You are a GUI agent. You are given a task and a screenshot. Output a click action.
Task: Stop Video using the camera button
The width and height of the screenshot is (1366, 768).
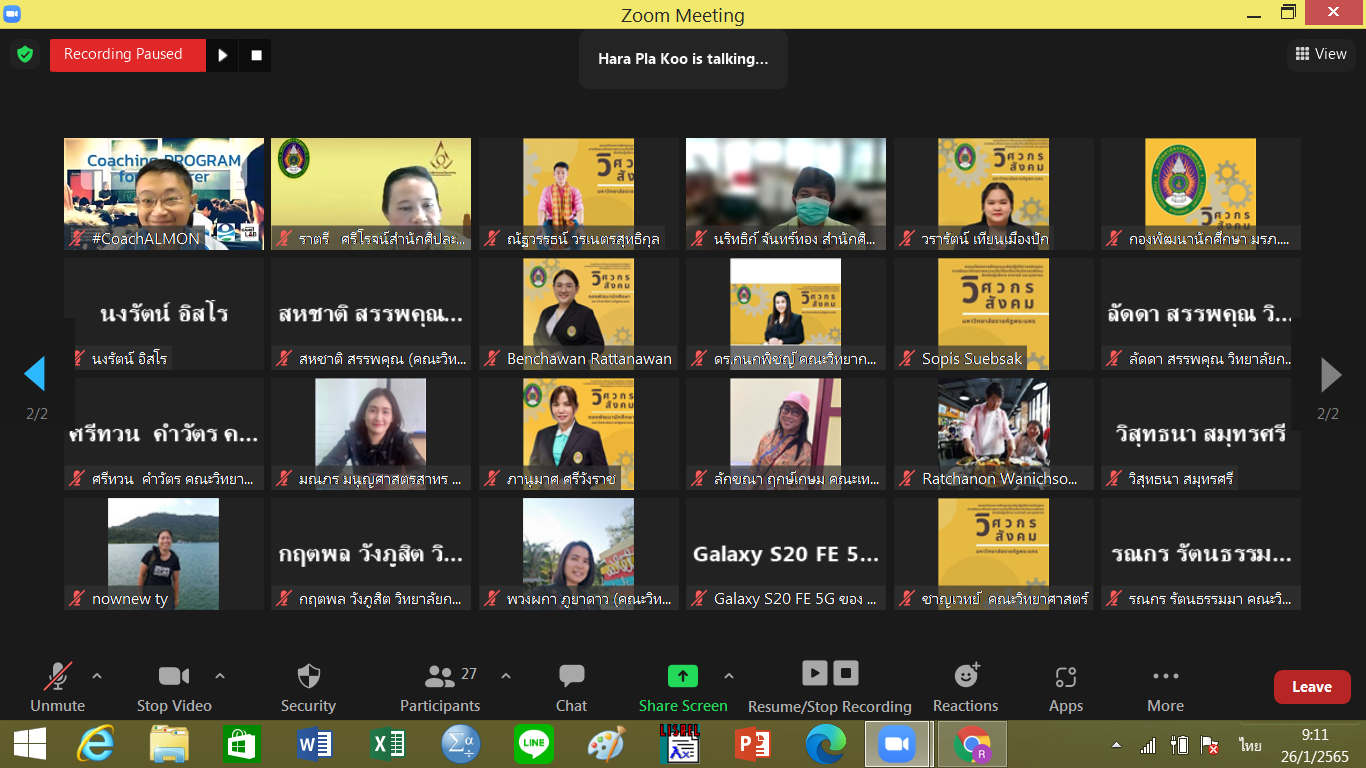[x=174, y=688]
